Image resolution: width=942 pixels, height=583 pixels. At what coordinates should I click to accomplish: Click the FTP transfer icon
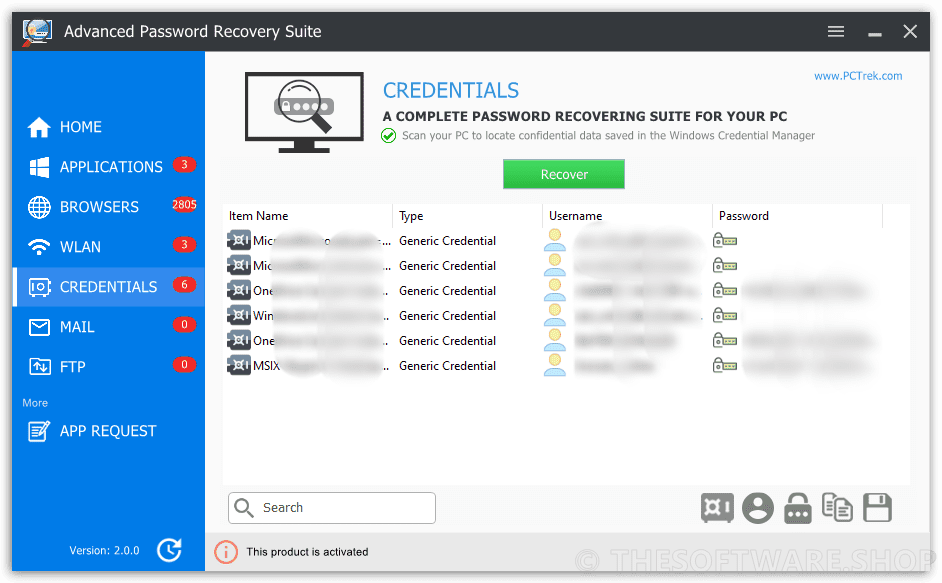pos(40,366)
